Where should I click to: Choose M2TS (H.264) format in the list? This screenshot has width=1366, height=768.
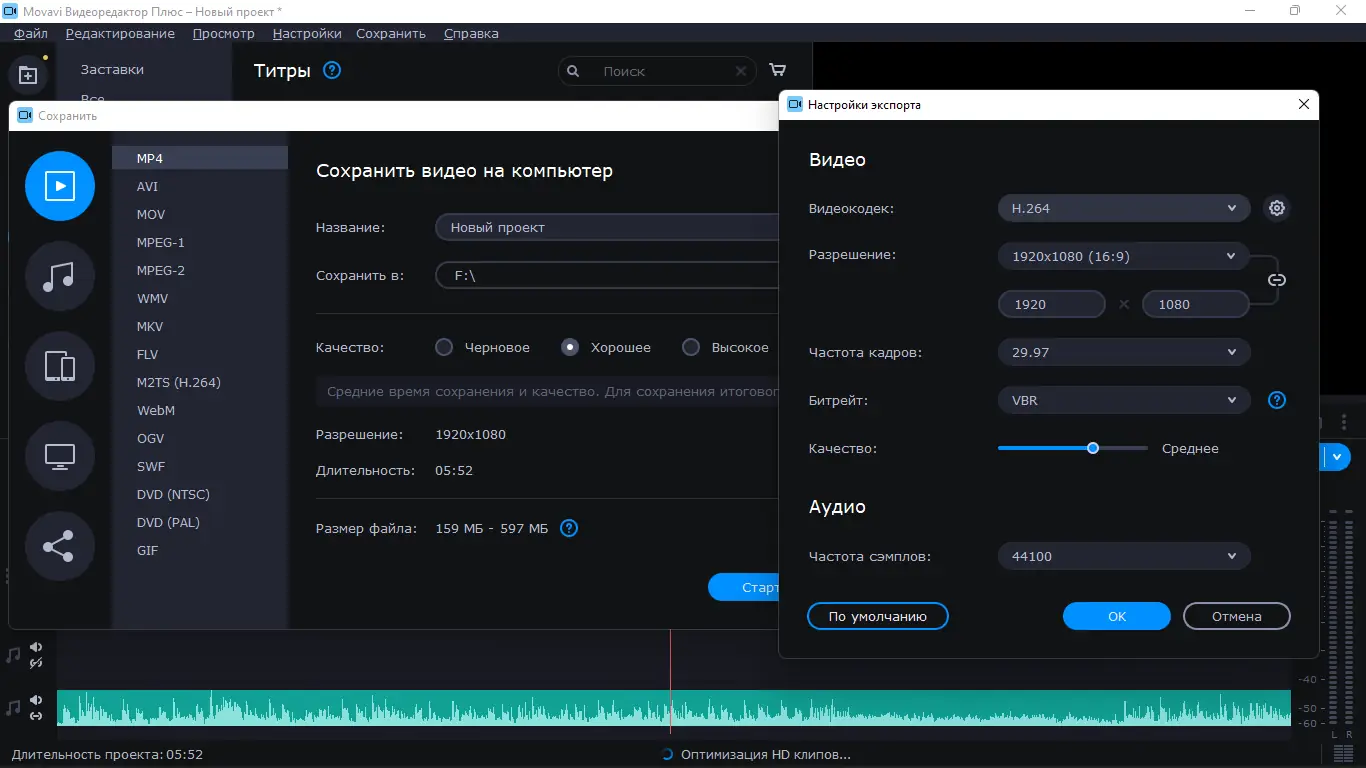(200, 382)
